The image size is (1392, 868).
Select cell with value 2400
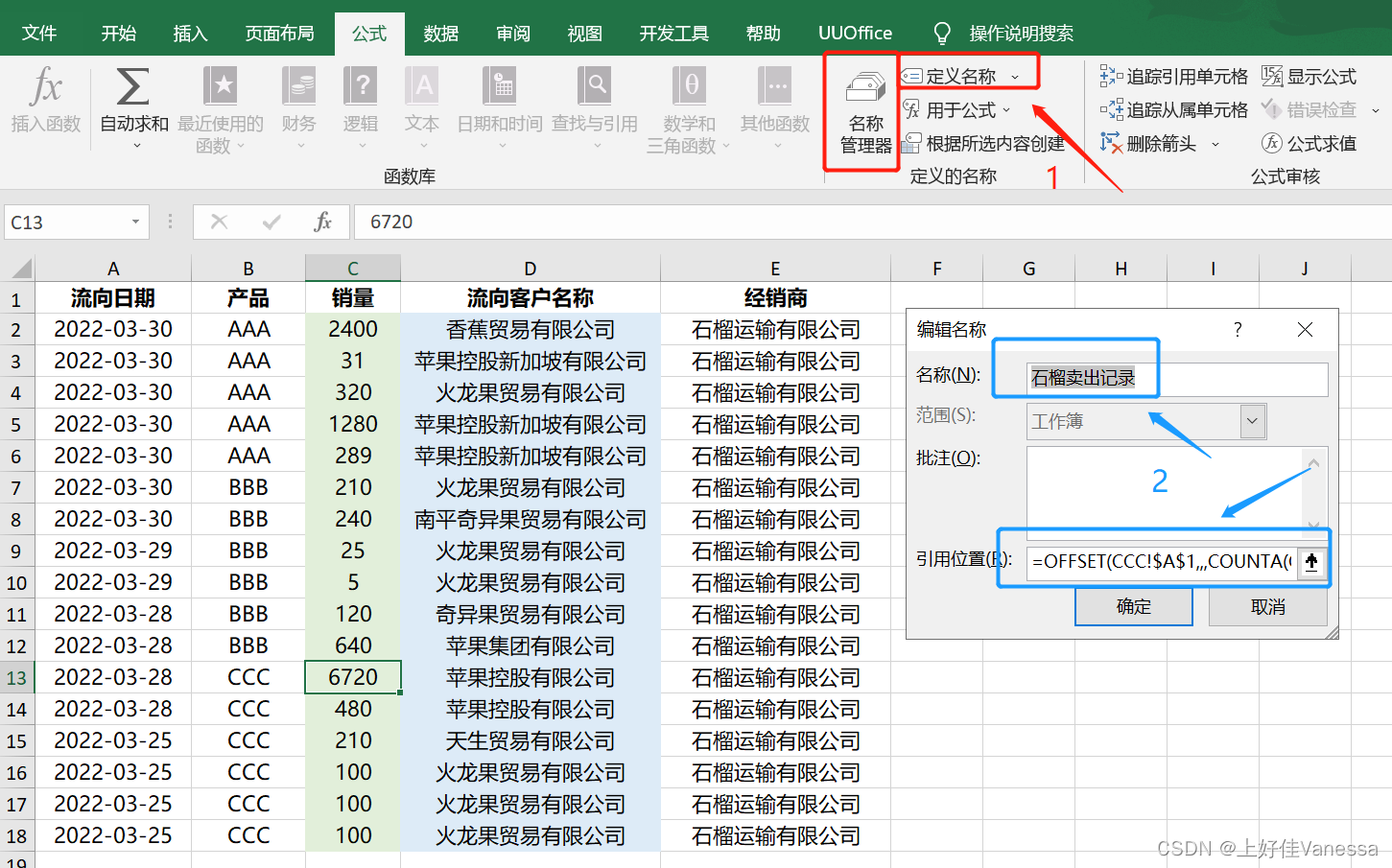point(353,330)
